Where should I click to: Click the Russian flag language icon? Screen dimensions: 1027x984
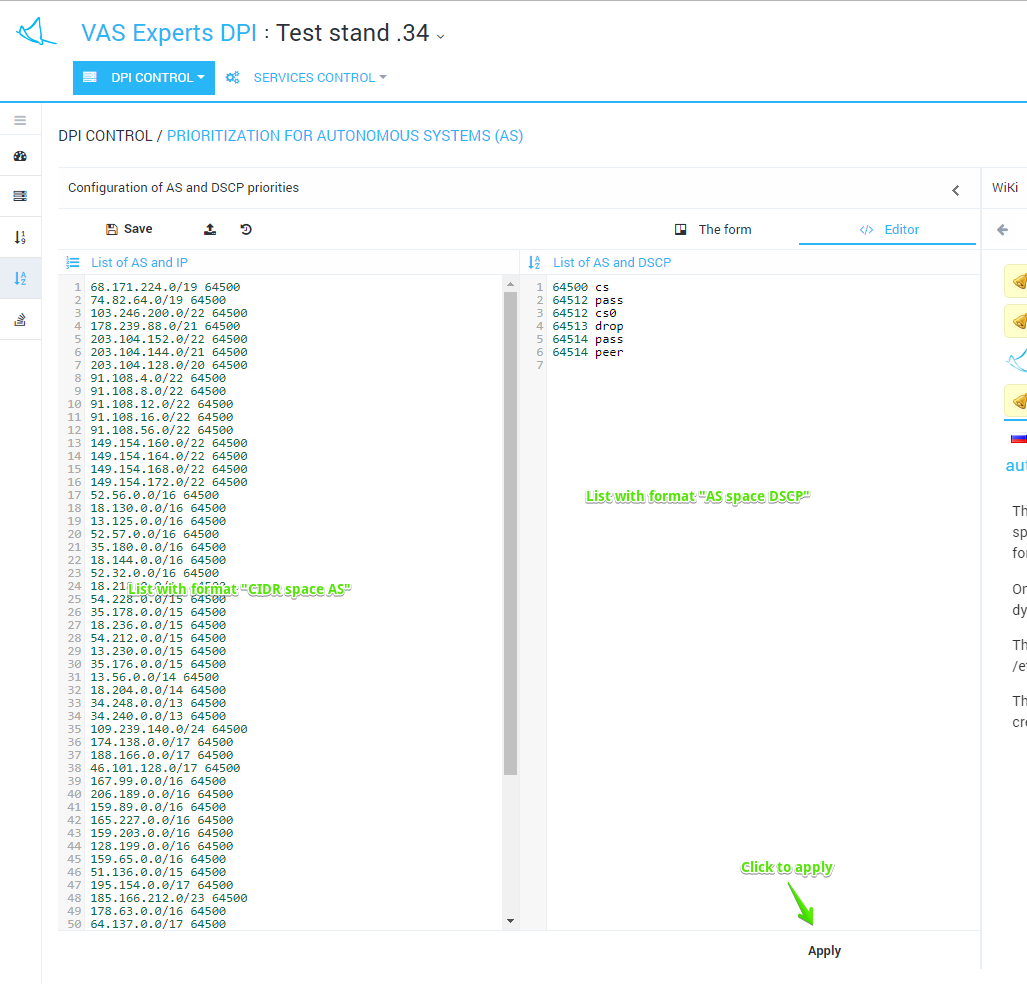click(x=1018, y=438)
